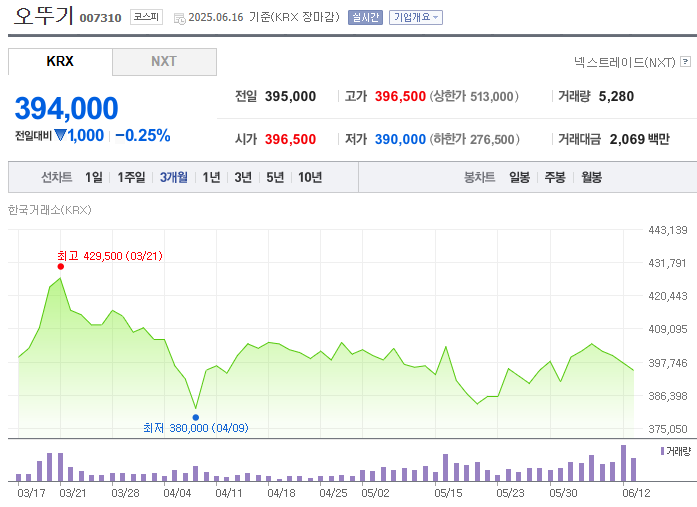Select the 3년 line chart period
This screenshot has width=697, height=507.
point(243,177)
